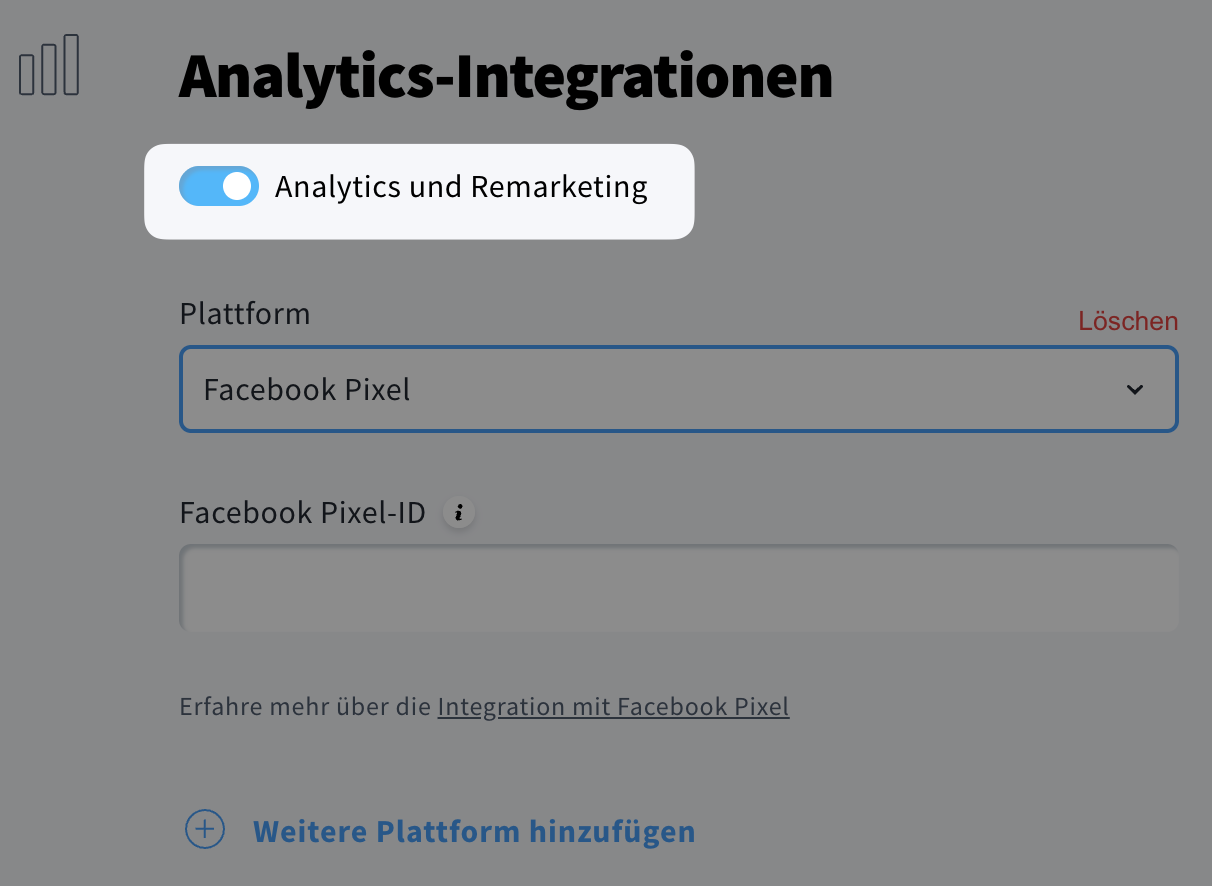
Task: Click Weitere Plattform hinzufügen
Action: (x=473, y=830)
